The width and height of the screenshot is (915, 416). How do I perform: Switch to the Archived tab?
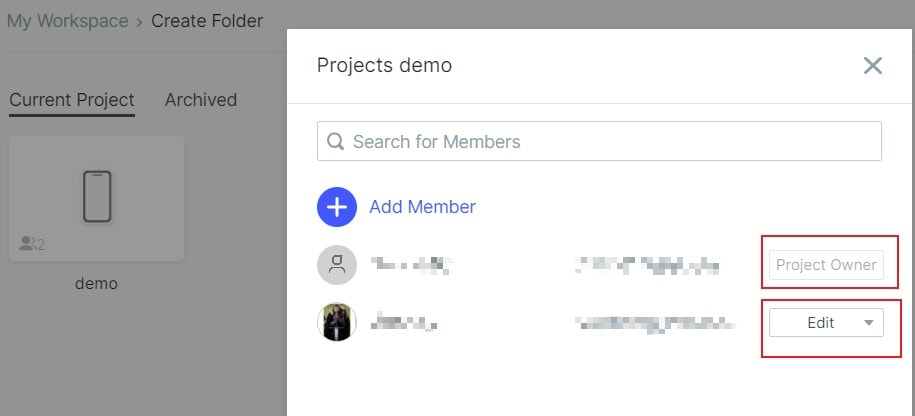click(201, 100)
